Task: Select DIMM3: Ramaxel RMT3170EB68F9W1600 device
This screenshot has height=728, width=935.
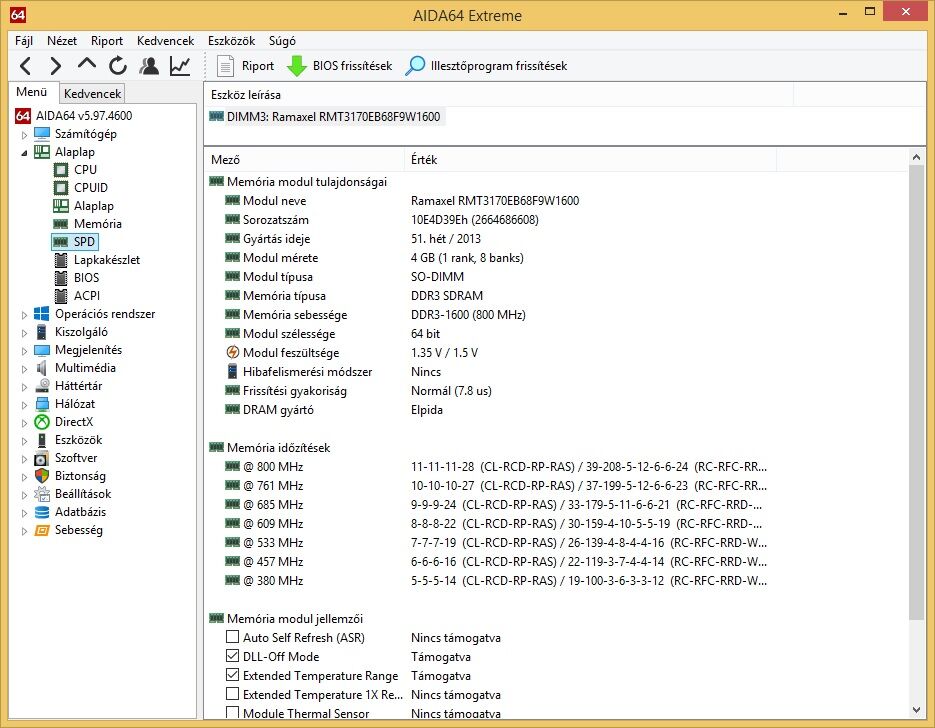Action: point(326,116)
